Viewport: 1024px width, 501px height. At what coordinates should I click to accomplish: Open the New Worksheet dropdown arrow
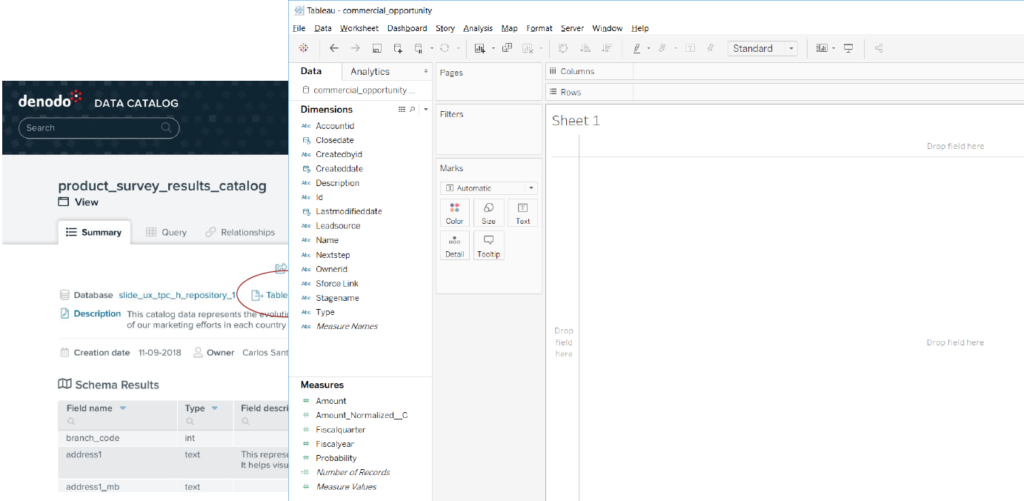tap(493, 48)
